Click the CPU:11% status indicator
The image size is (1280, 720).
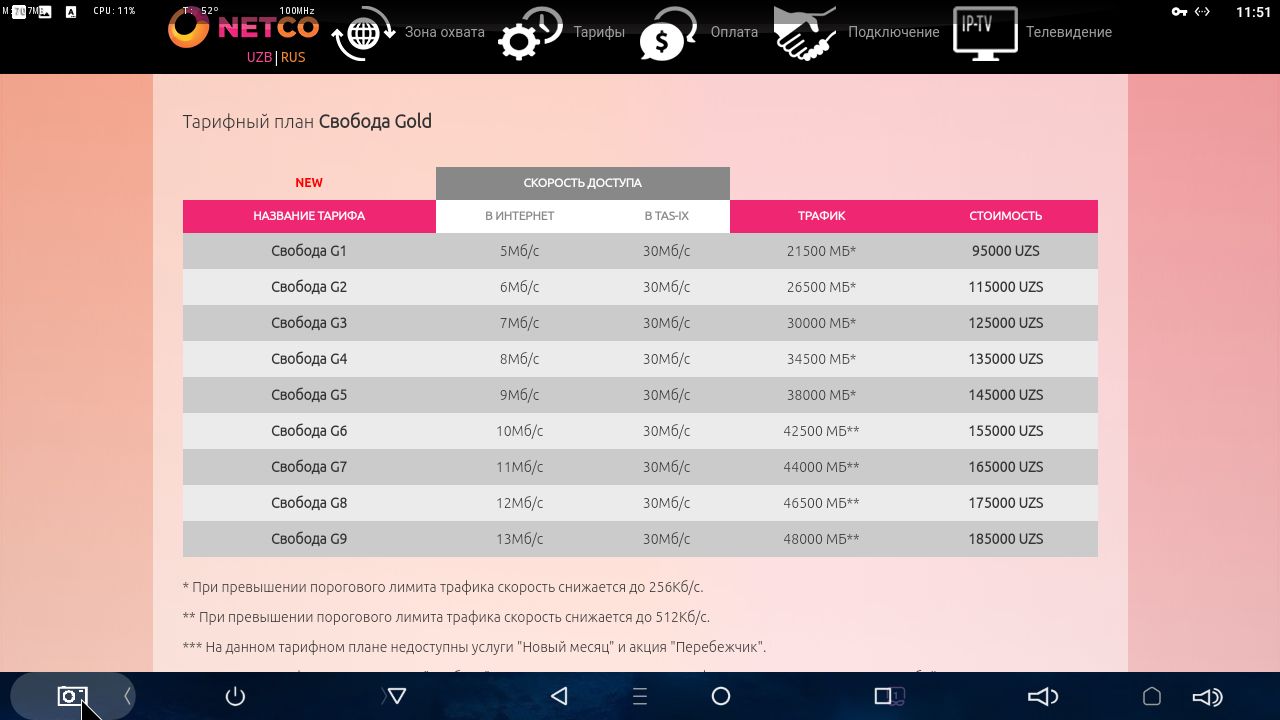(x=114, y=11)
